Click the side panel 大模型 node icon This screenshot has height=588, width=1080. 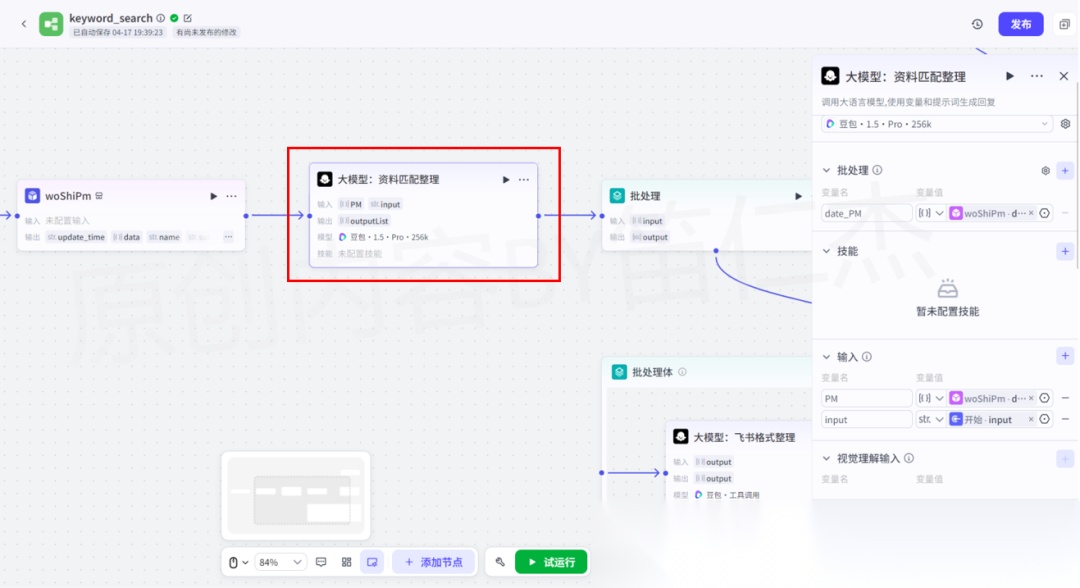(x=830, y=76)
